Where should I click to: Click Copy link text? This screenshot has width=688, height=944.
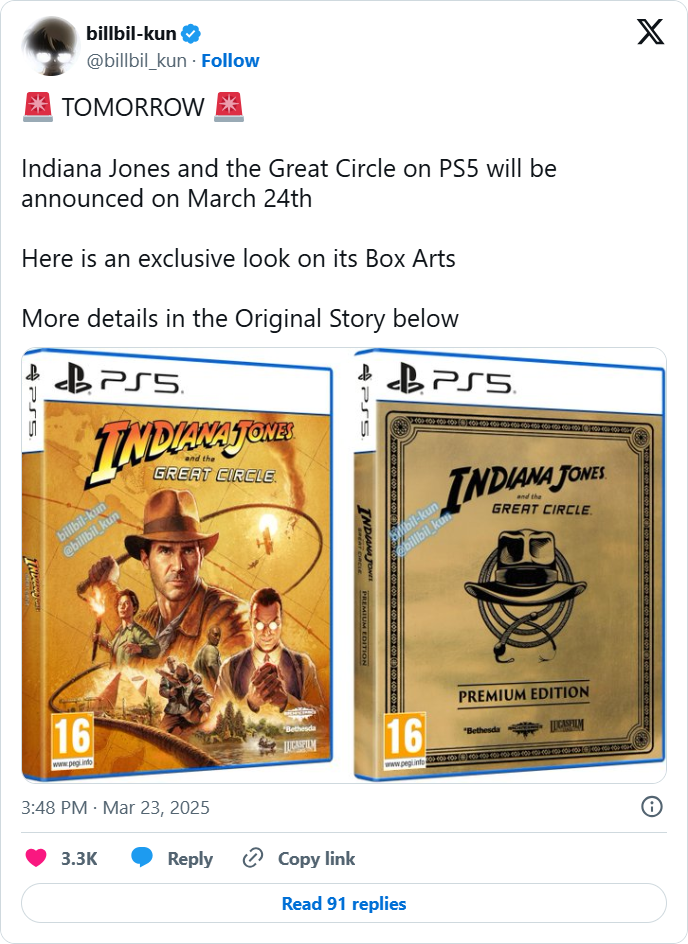click(x=317, y=859)
